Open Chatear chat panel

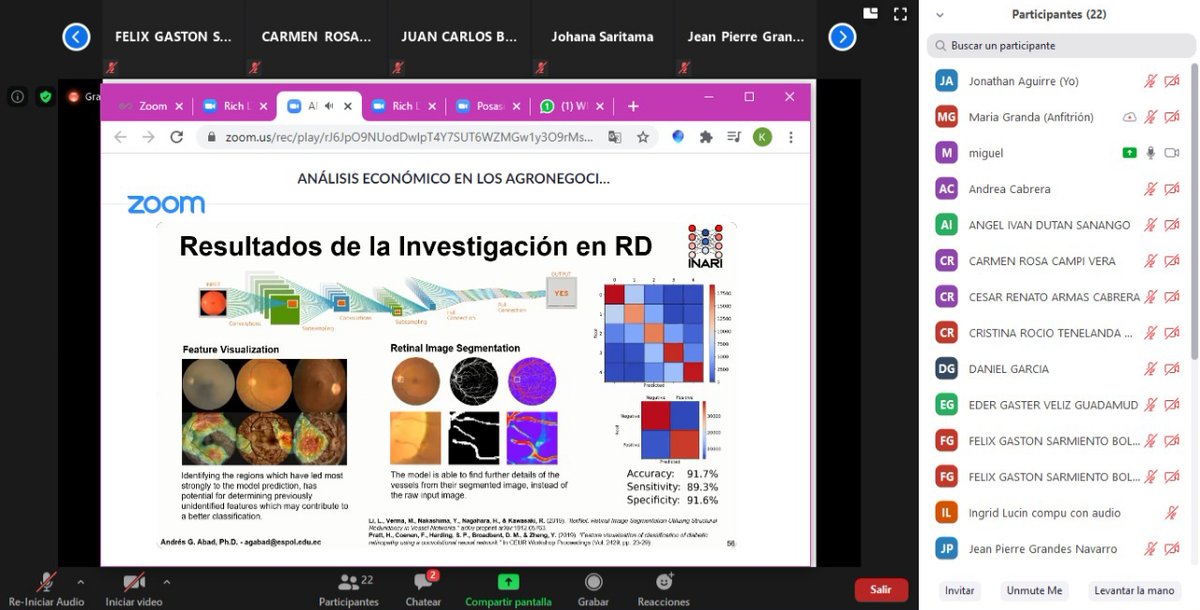tap(423, 588)
